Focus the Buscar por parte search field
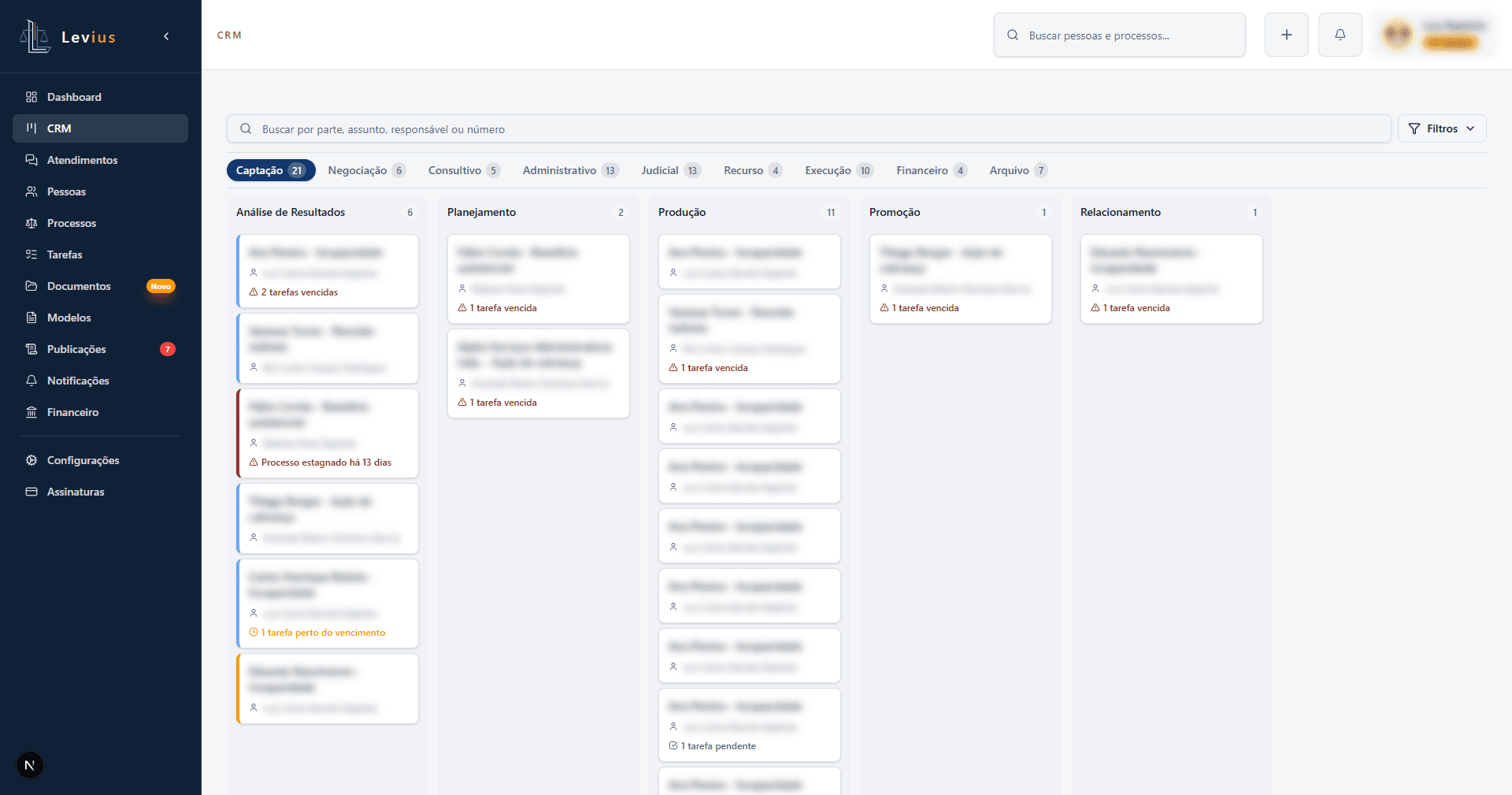Image resolution: width=1512 pixels, height=795 pixels. pos(809,129)
